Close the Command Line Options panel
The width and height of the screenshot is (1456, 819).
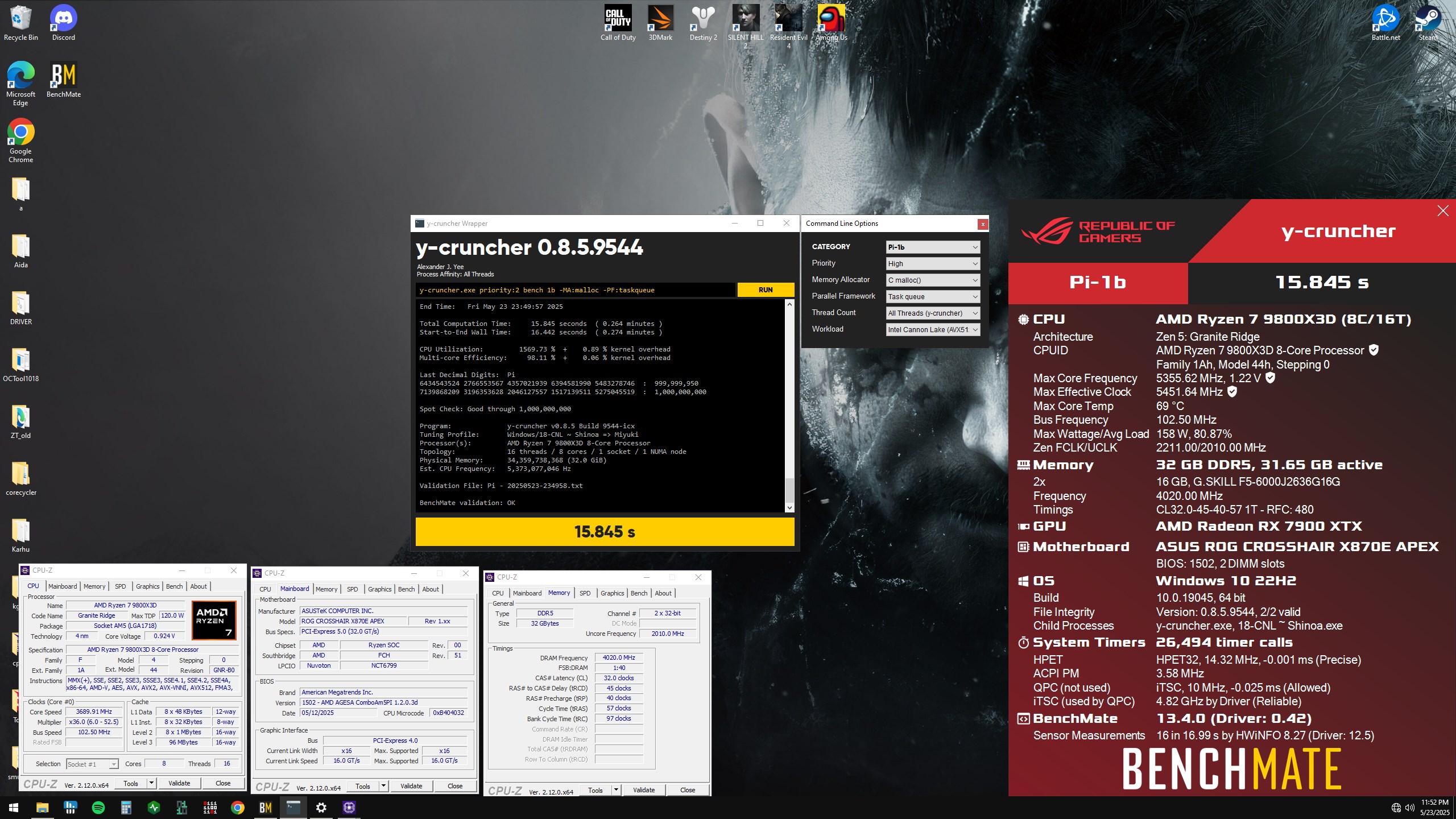[982, 224]
